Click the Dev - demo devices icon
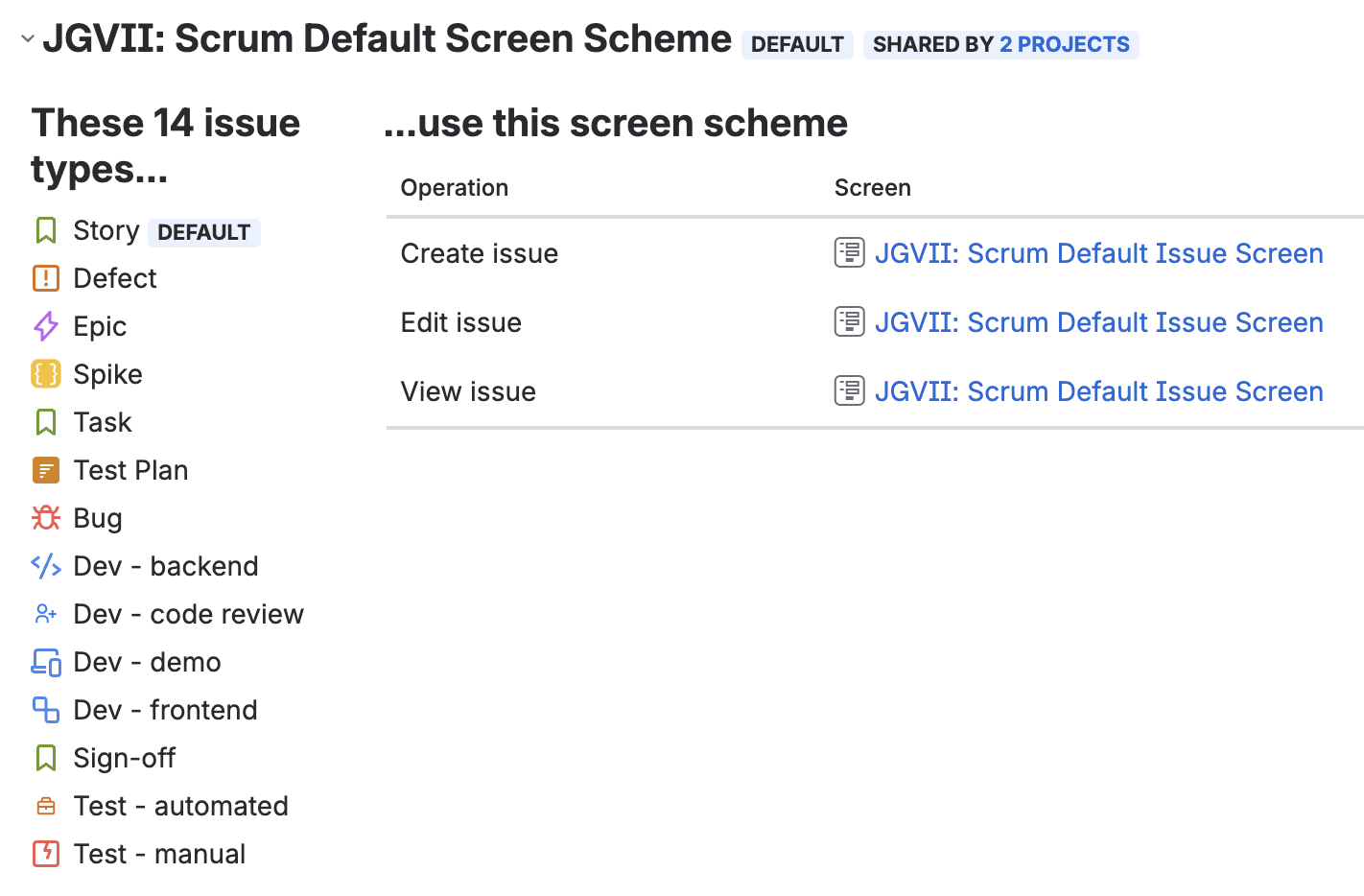Image resolution: width=1364 pixels, height=896 pixels. click(46, 662)
